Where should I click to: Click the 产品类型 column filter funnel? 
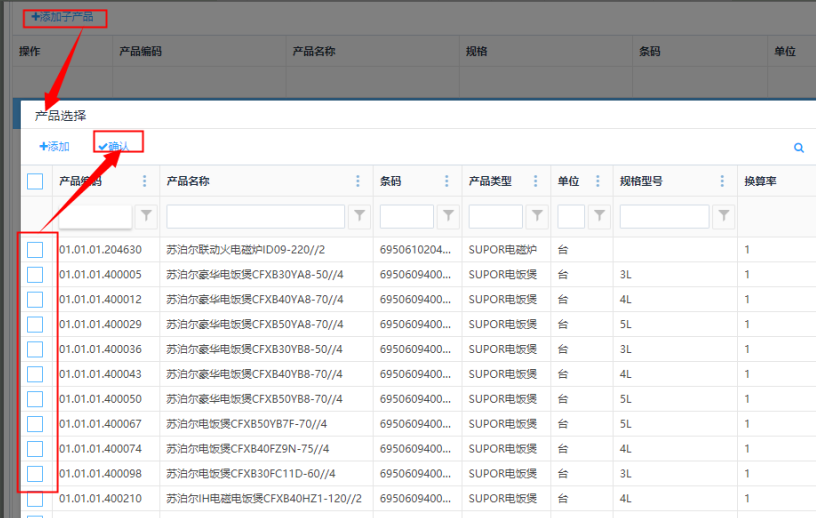(x=537, y=216)
